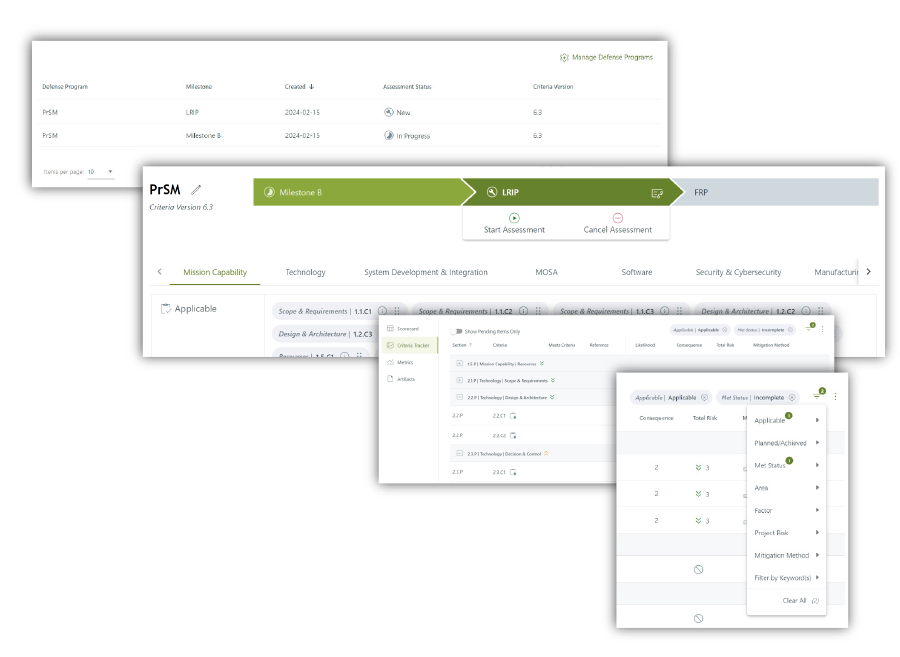
Task: Click the Start Assessment play icon
Action: click(x=514, y=217)
